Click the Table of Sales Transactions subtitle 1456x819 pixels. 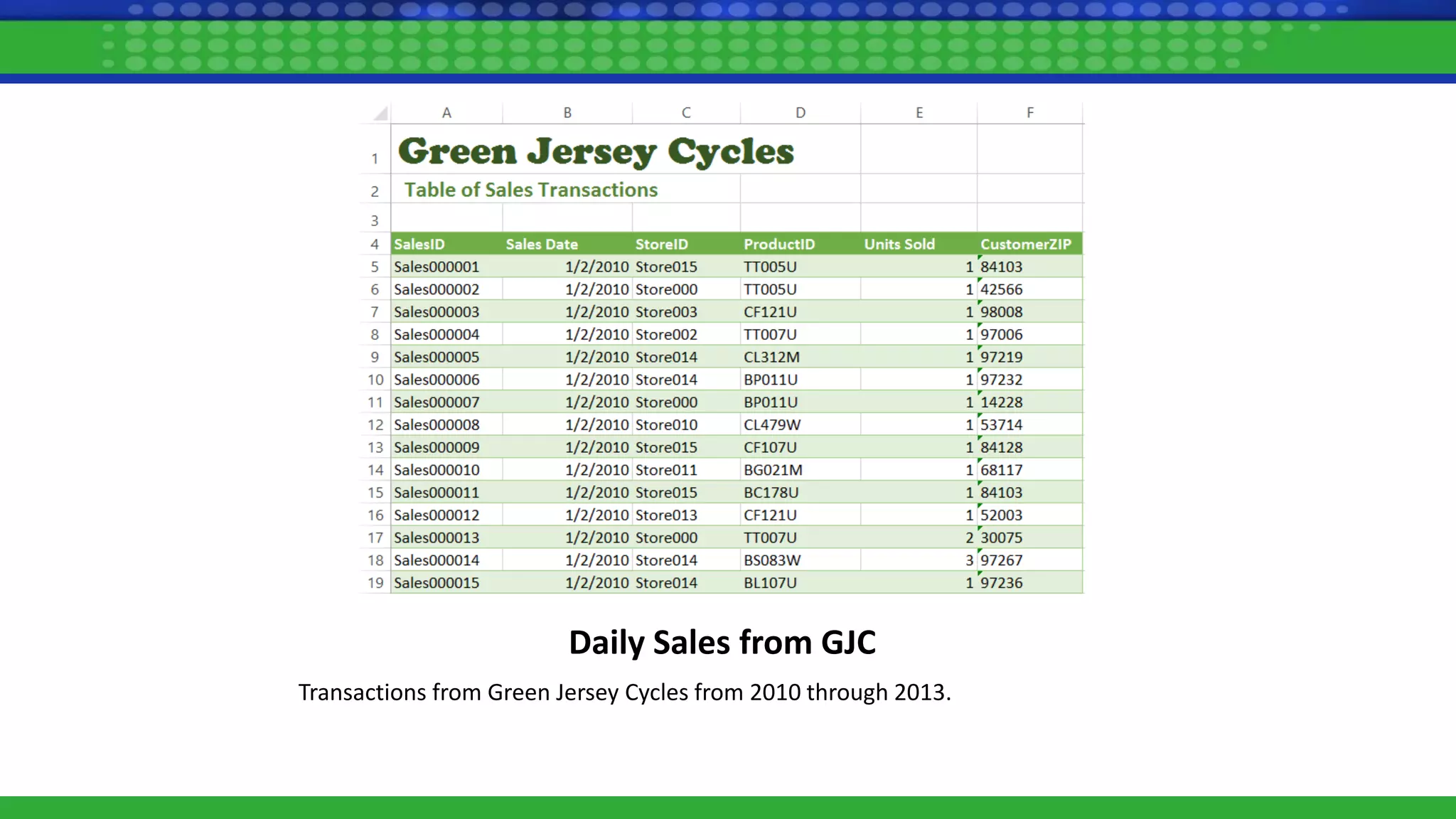point(531,190)
